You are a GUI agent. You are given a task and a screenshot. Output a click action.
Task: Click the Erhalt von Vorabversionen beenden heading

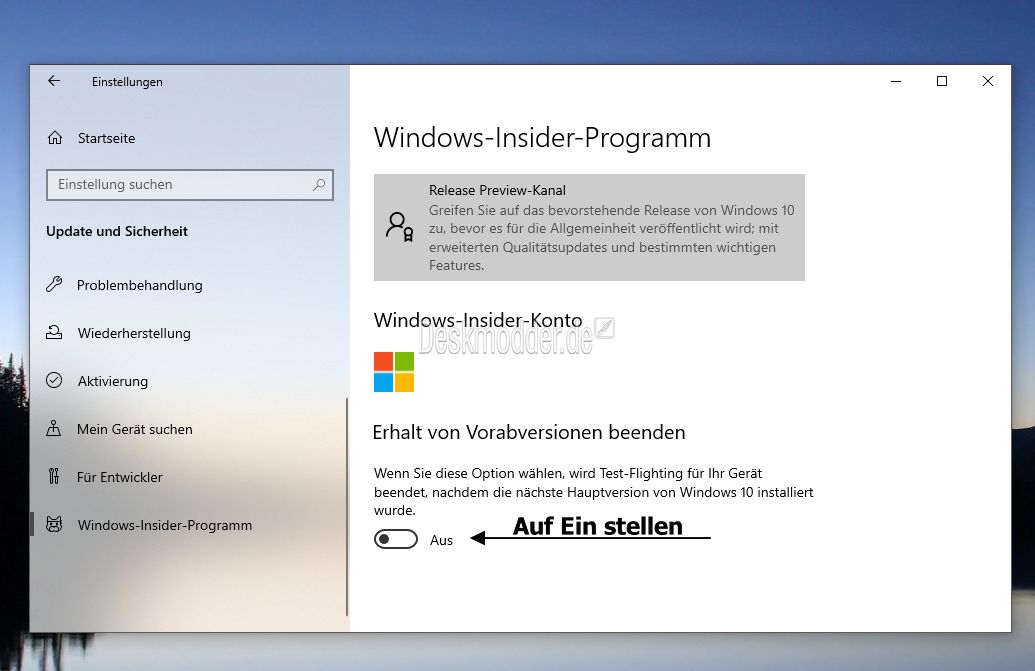(x=529, y=432)
